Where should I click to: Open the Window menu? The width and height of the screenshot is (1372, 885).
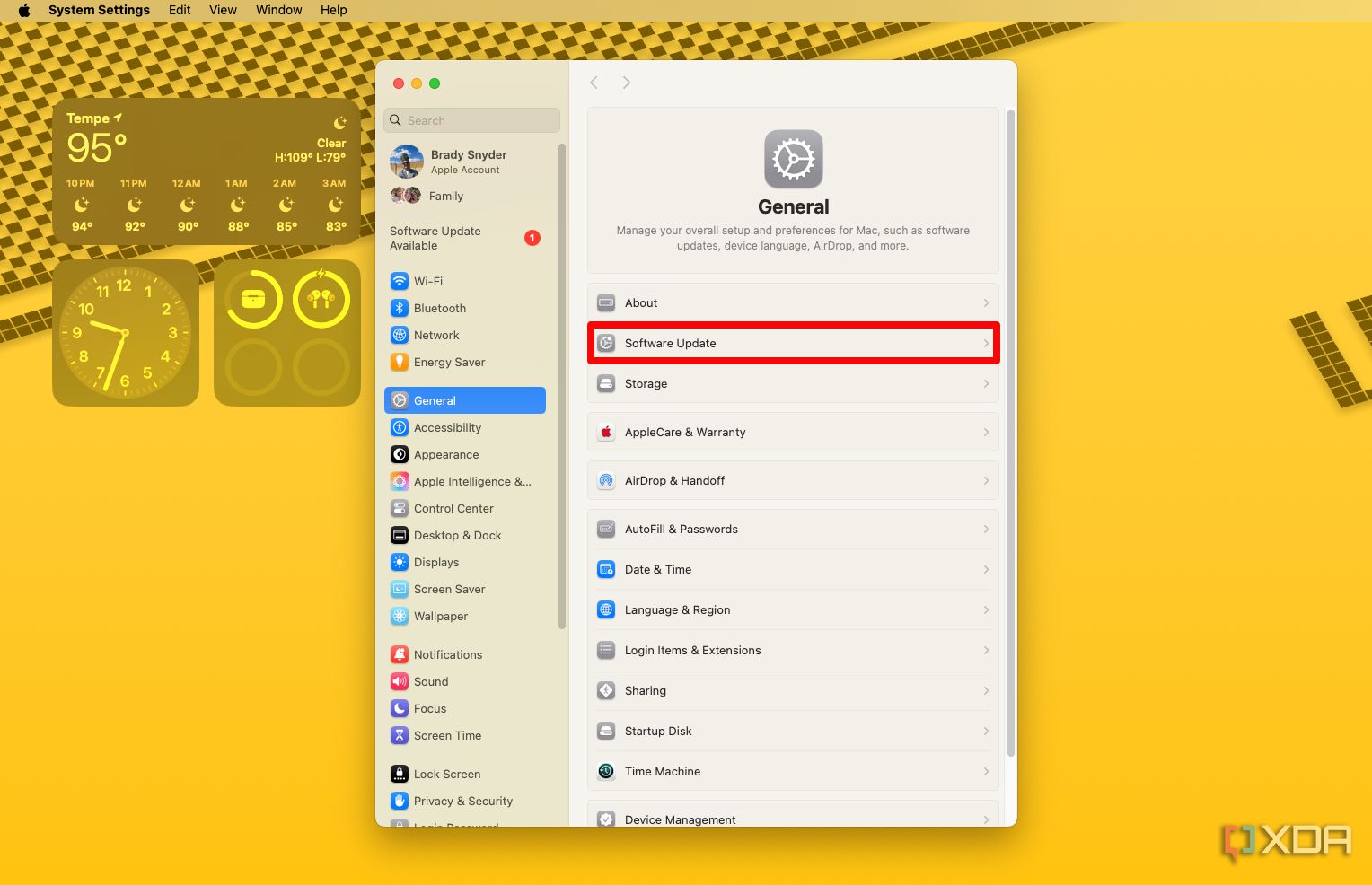[278, 10]
